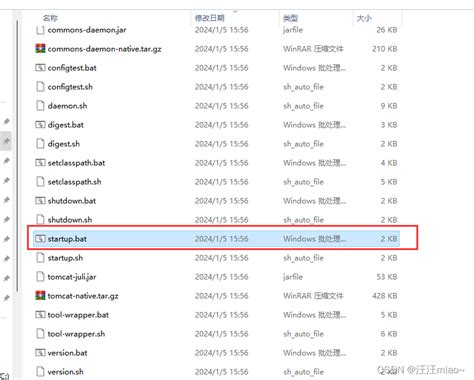Sort files by the 大小 column header
The width and height of the screenshot is (474, 380).
(x=364, y=18)
